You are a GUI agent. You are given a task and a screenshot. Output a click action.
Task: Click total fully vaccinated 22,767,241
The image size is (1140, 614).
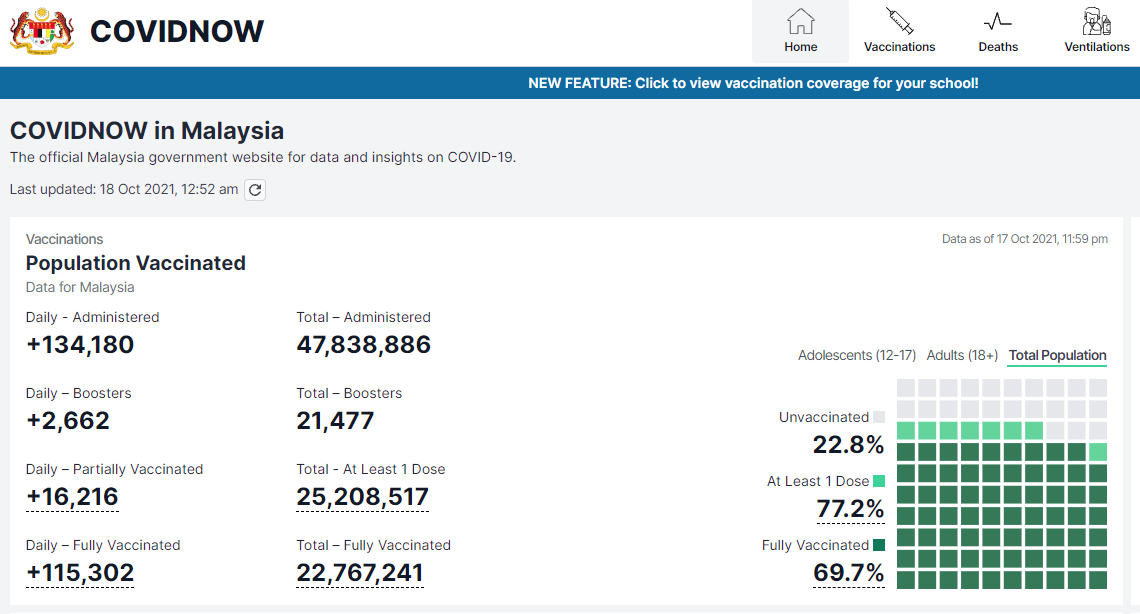360,573
